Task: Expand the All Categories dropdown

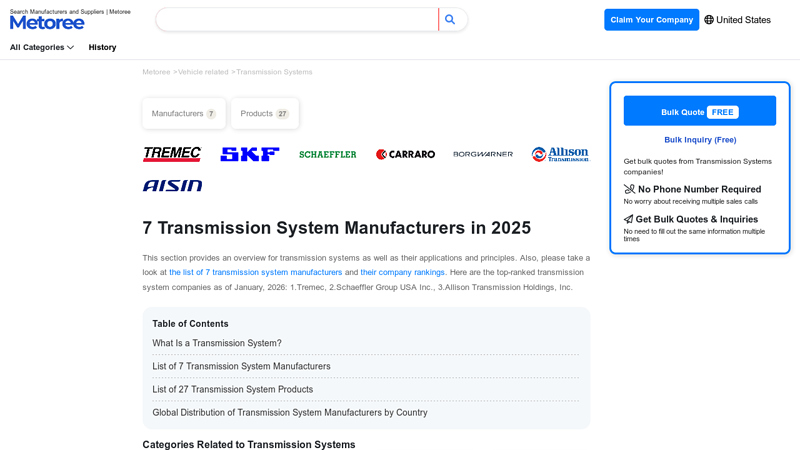Action: click(x=42, y=47)
